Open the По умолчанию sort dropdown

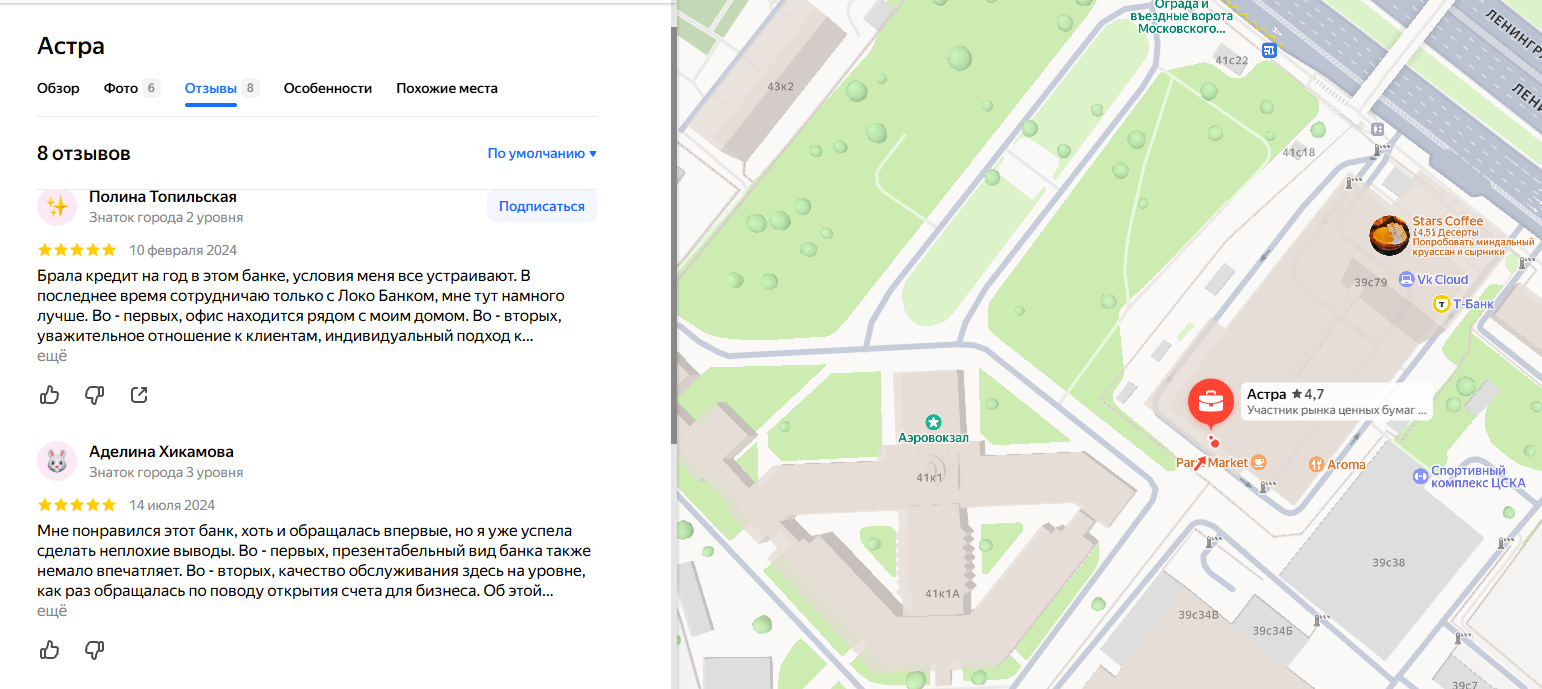(542, 154)
